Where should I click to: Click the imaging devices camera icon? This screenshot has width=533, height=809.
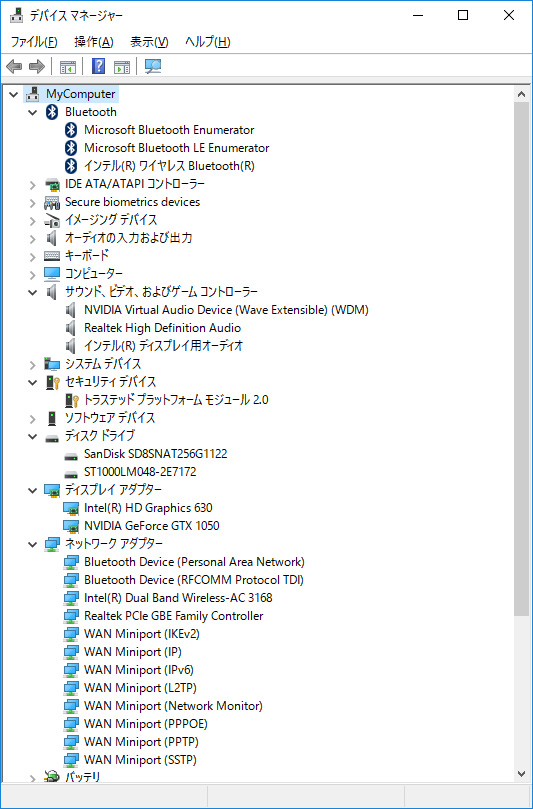point(52,220)
